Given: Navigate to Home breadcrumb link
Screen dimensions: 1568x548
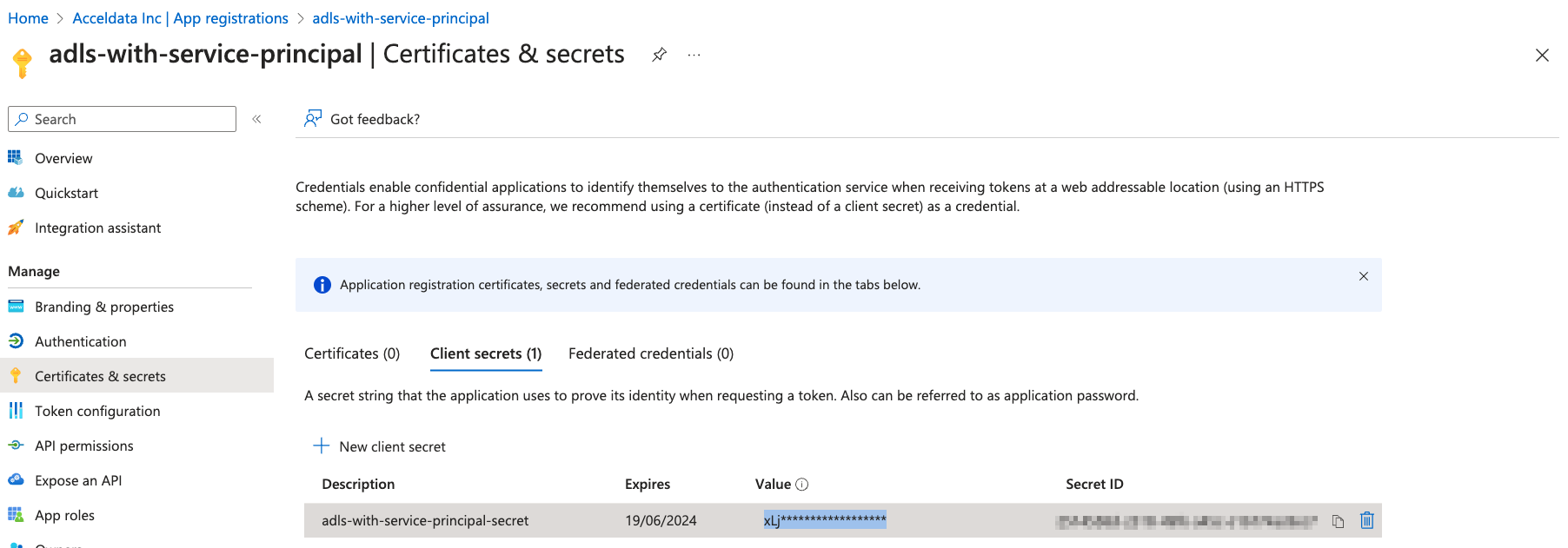Looking at the screenshot, I should [28, 18].
